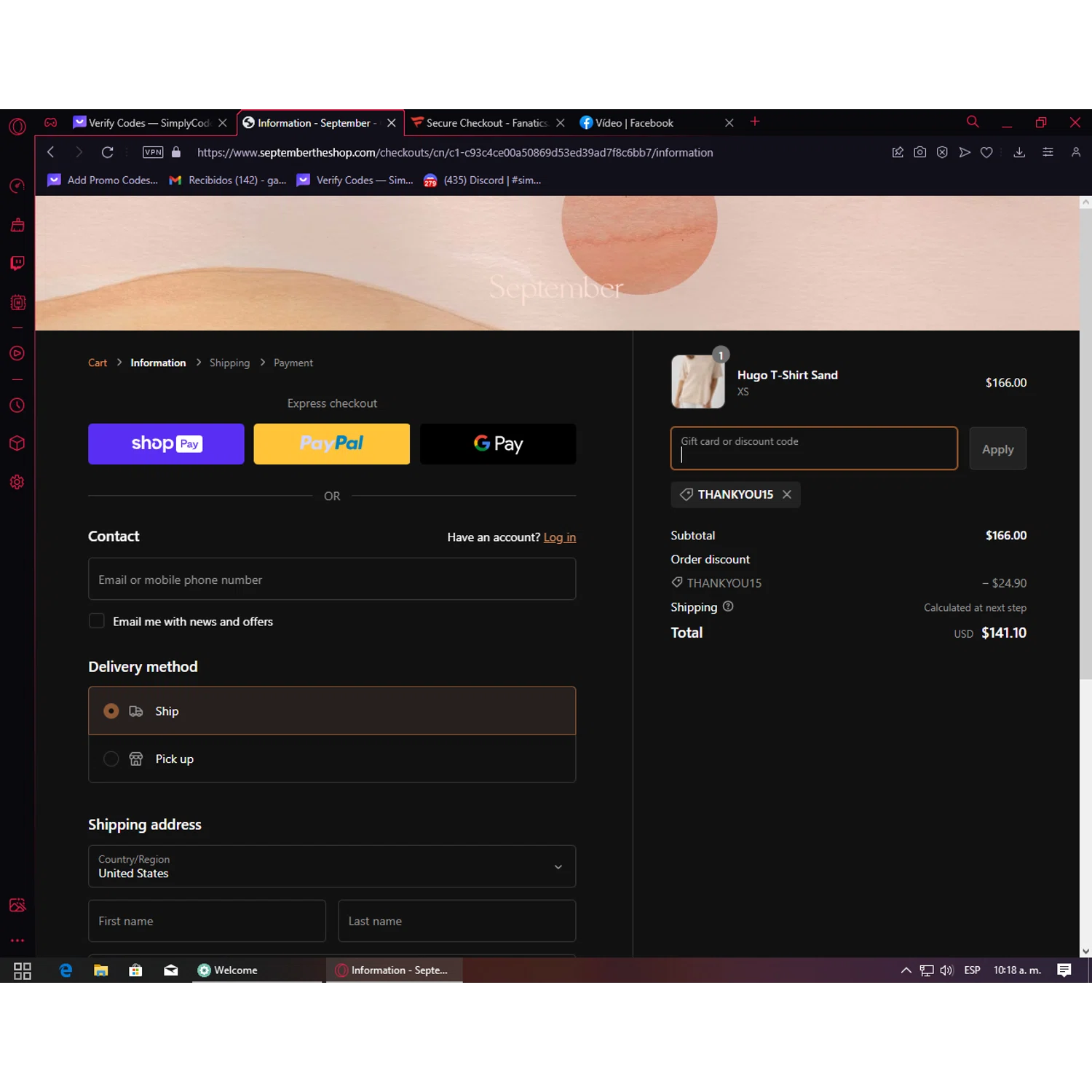Remove the THANKYOU15 discount code
This screenshot has height=1092, width=1092.
787,494
